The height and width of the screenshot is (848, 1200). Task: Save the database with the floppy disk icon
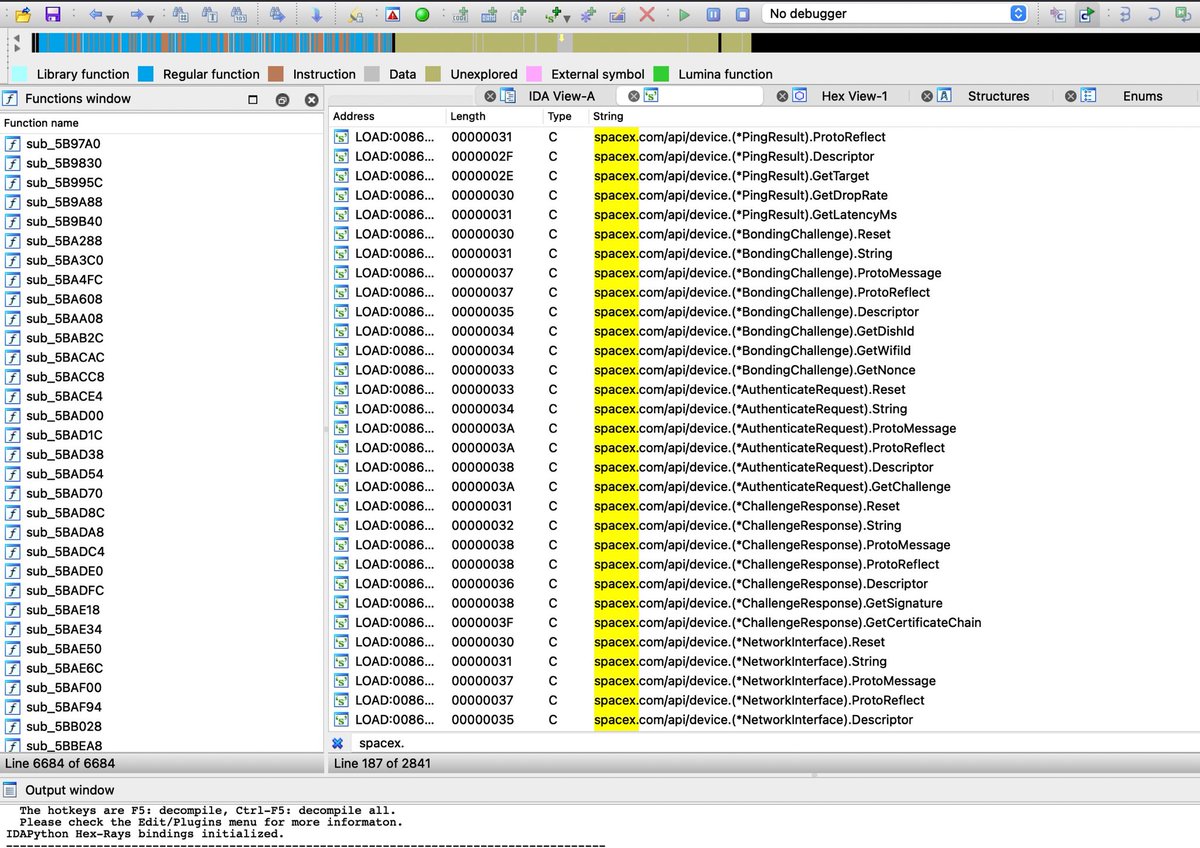coord(52,14)
